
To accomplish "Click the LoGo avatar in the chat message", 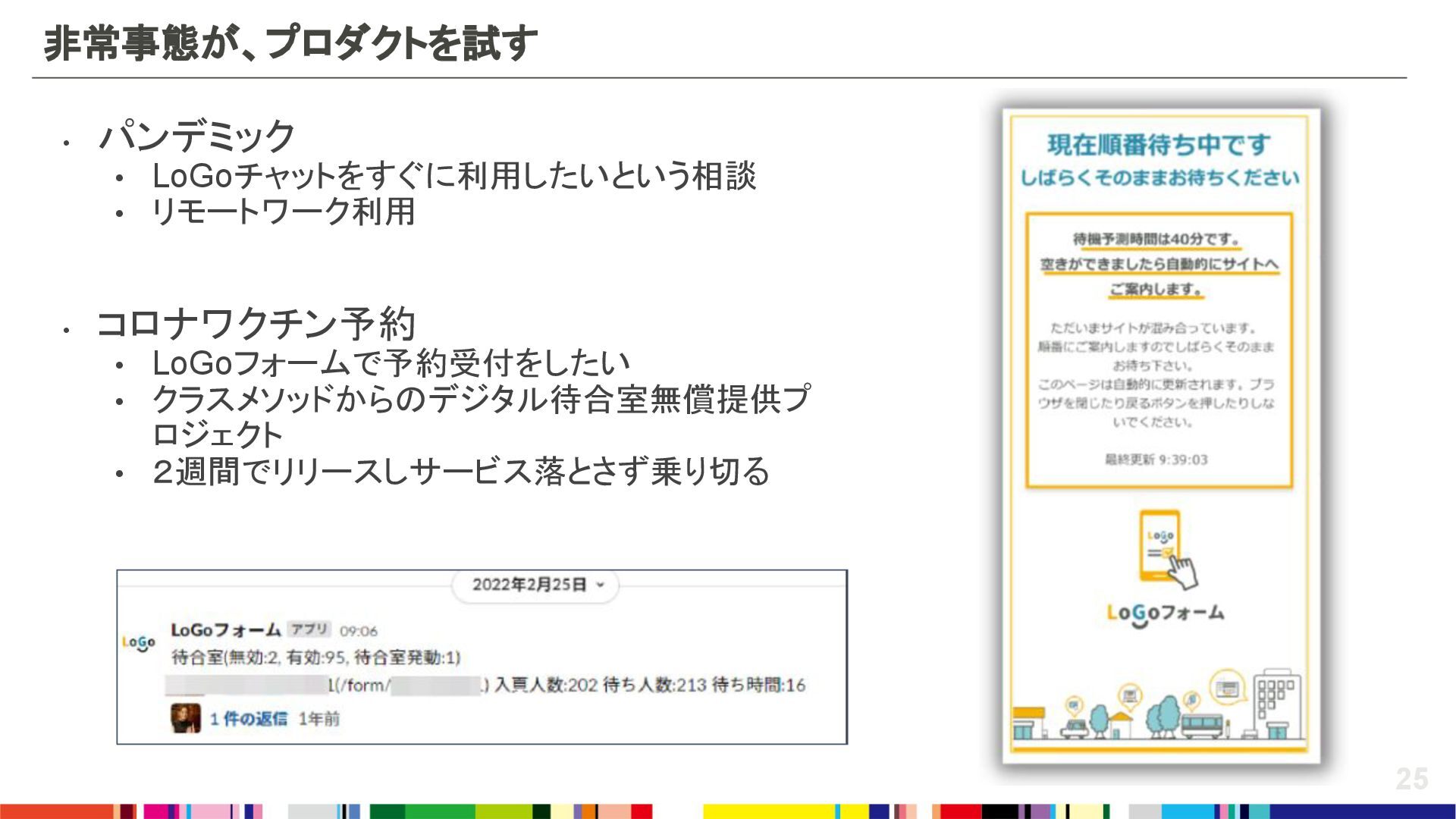I will point(139,643).
